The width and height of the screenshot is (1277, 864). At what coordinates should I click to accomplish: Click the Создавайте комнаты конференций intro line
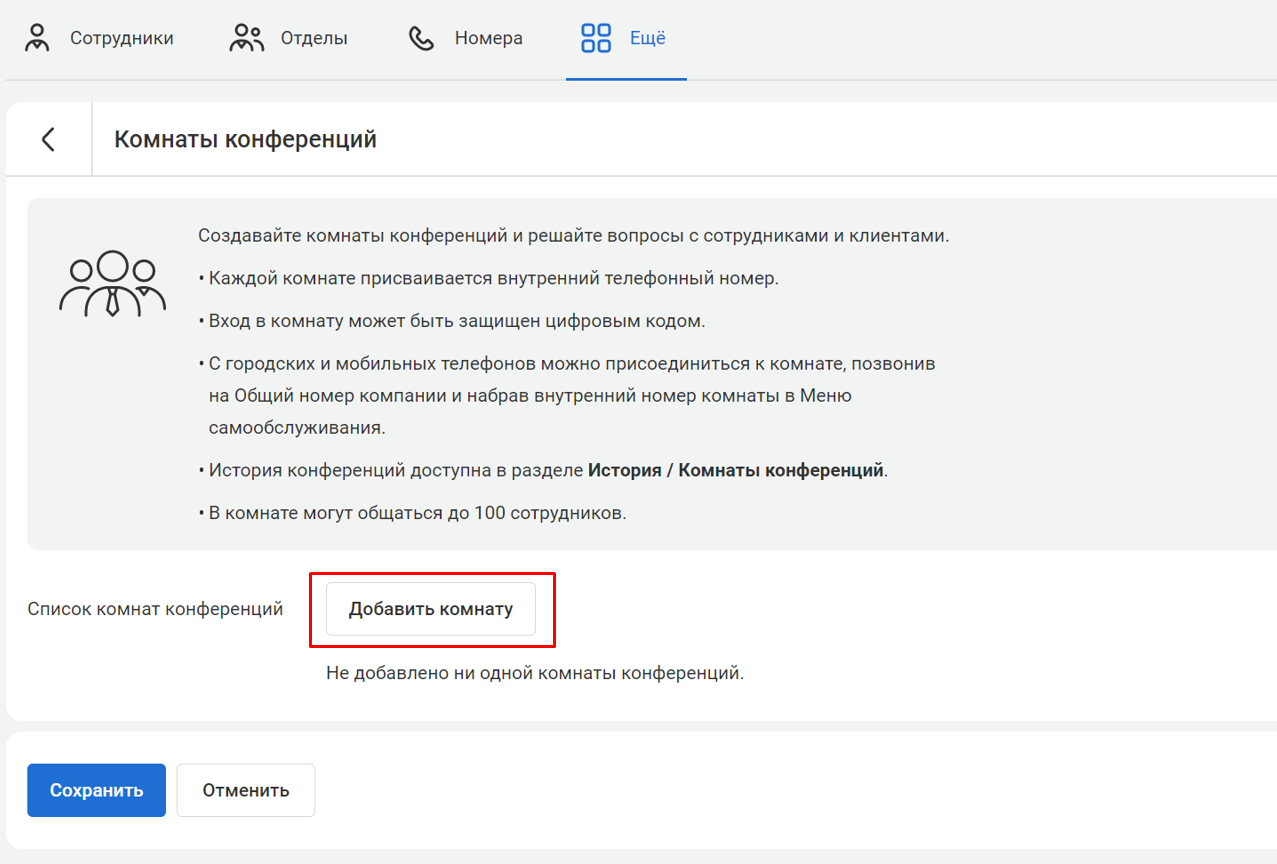coord(573,236)
